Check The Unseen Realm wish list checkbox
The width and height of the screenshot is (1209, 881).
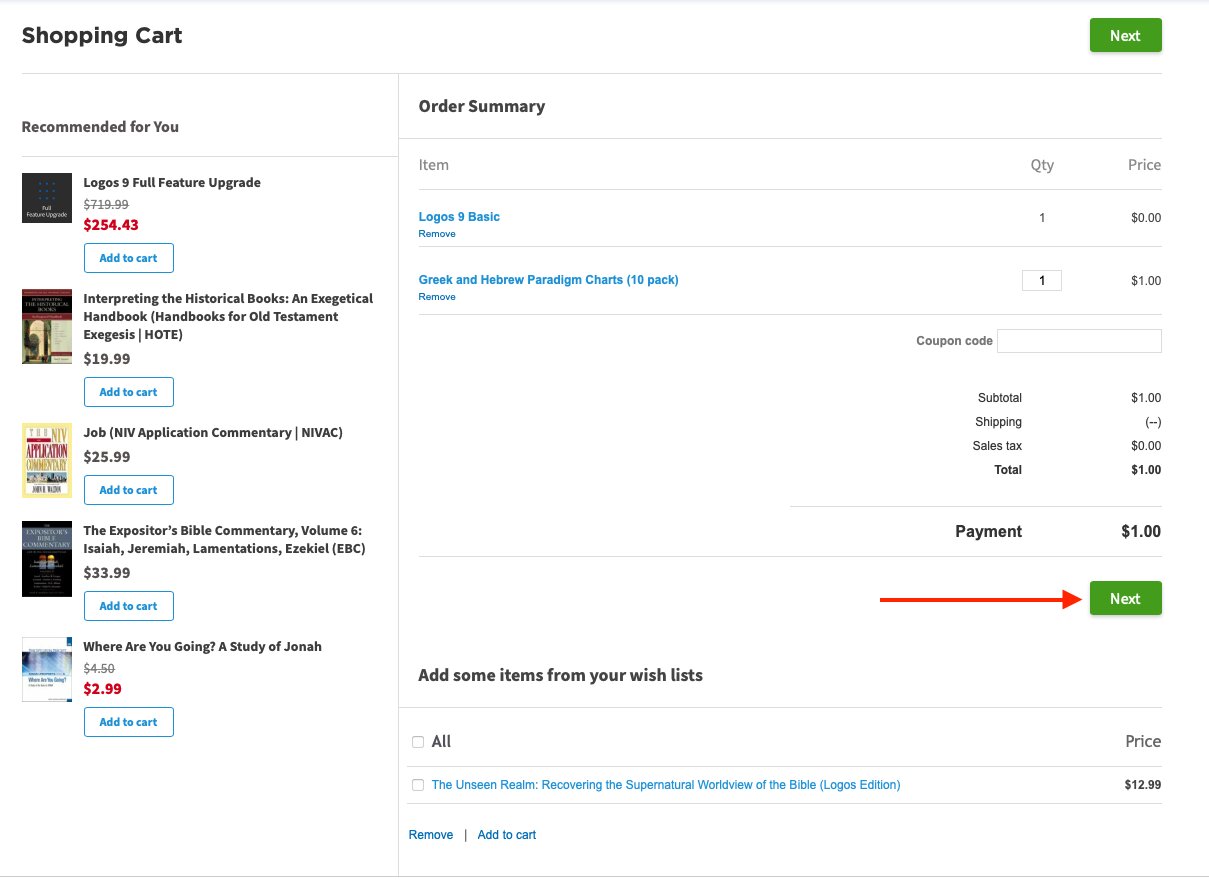click(x=418, y=785)
